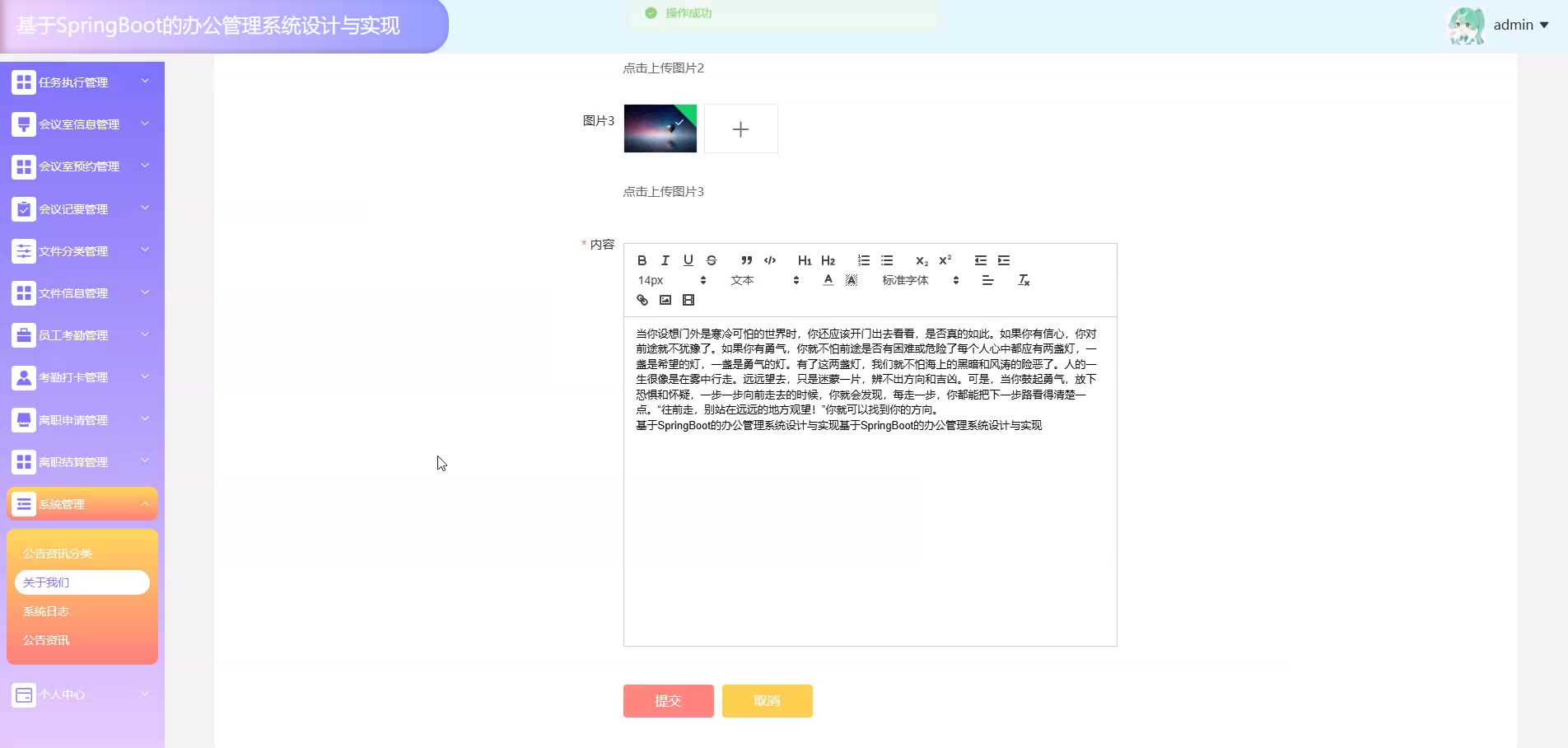
Task: Apply H1 heading in the editor
Action: point(805,260)
